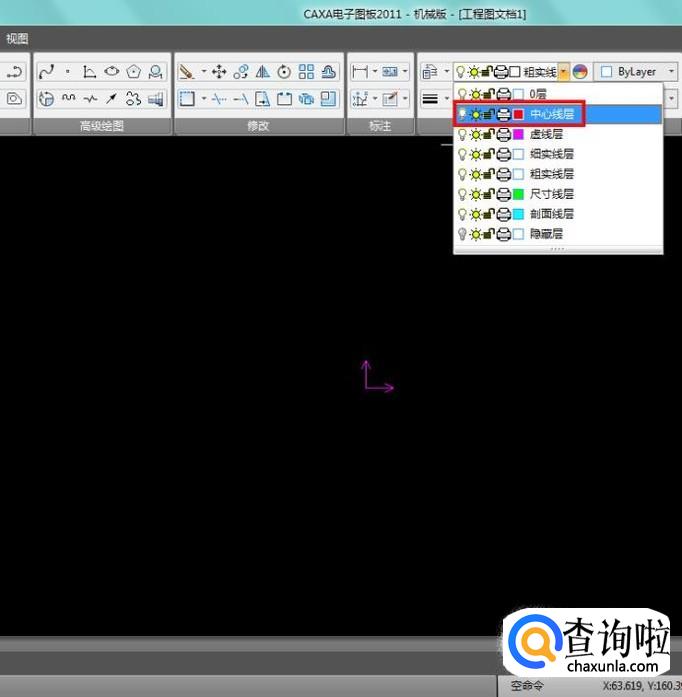Toggle lock icon of 粗实线层 row
The height and width of the screenshot is (697, 682).
489,174
